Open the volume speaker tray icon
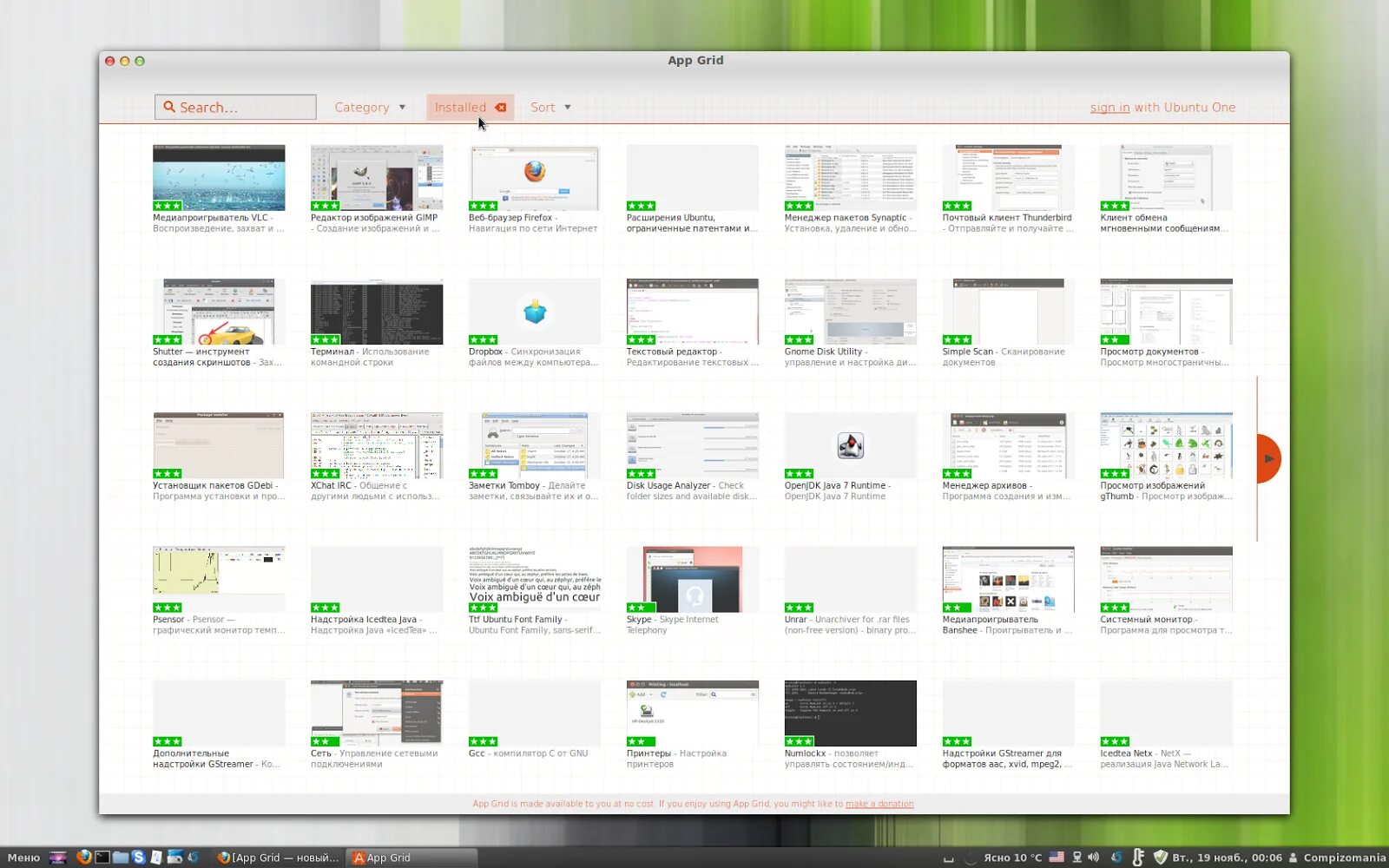This screenshot has height=868, width=1389. [1093, 858]
